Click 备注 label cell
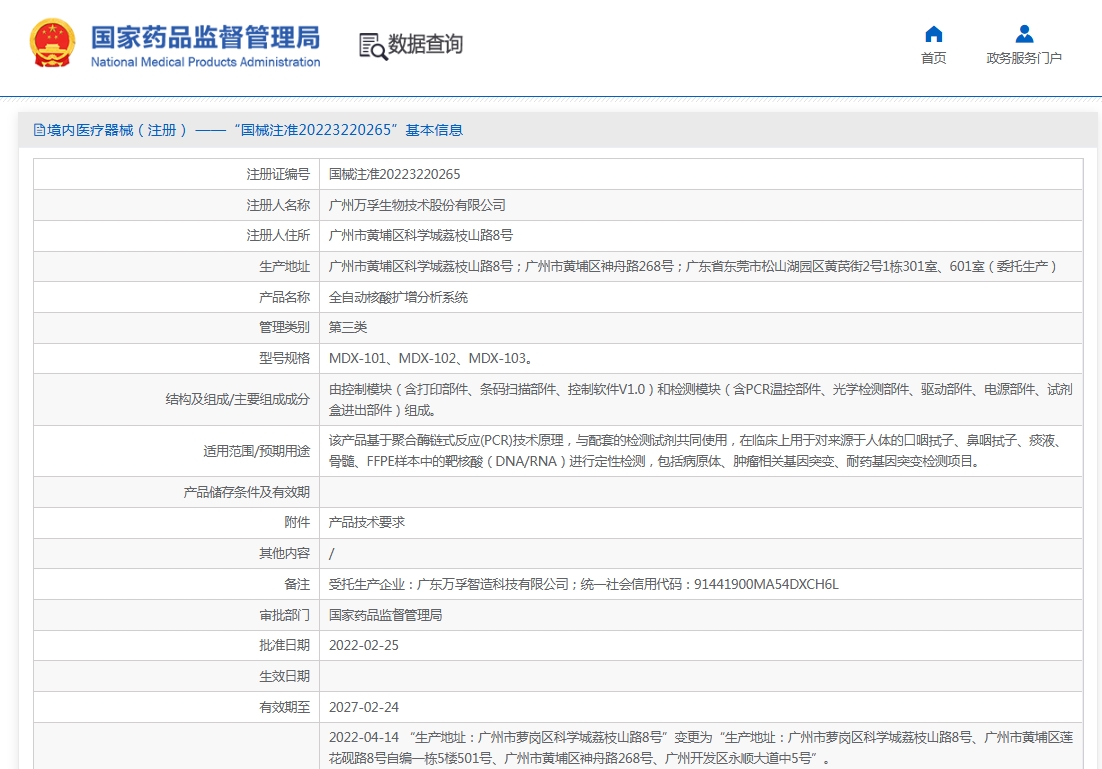The width and height of the screenshot is (1102, 769). (x=176, y=584)
